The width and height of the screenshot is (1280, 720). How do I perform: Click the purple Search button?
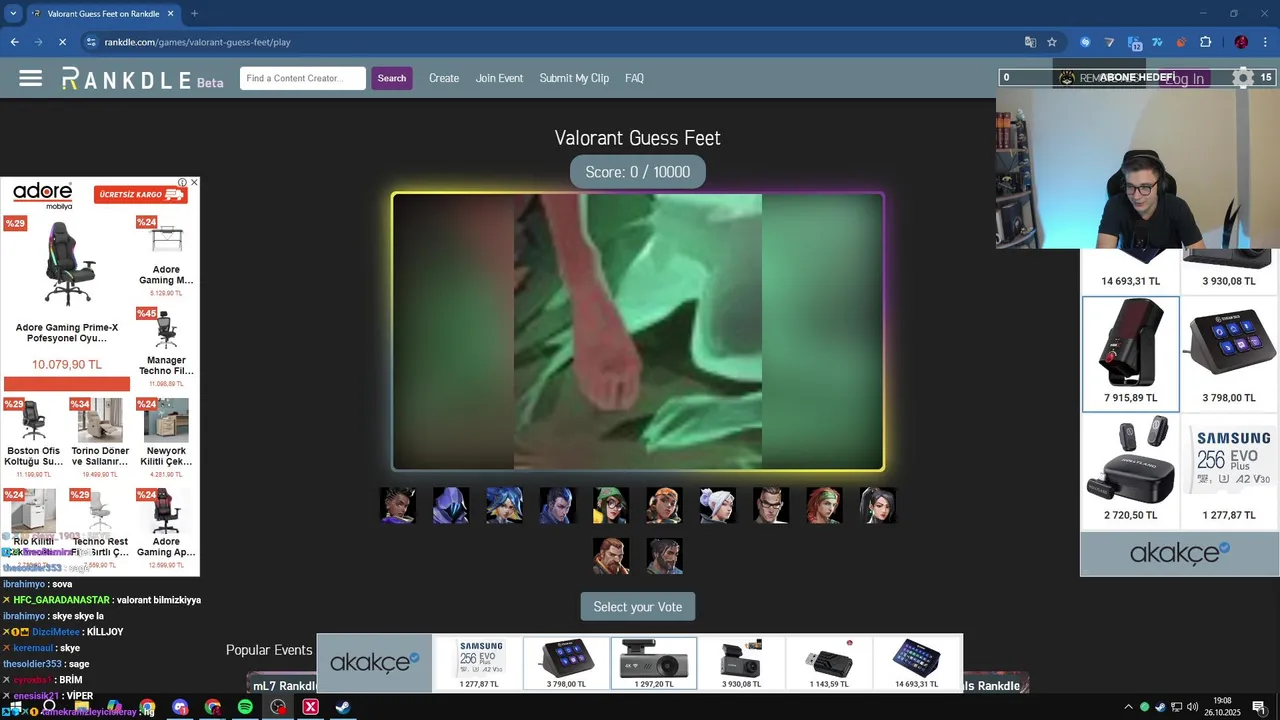coord(391,78)
